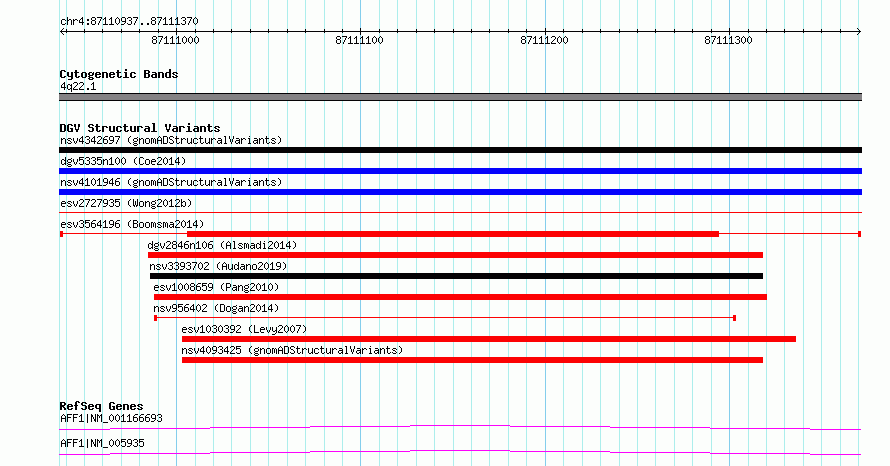Click the DGV Structural Variants track title
This screenshot has width=890, height=466.
pos(140,128)
